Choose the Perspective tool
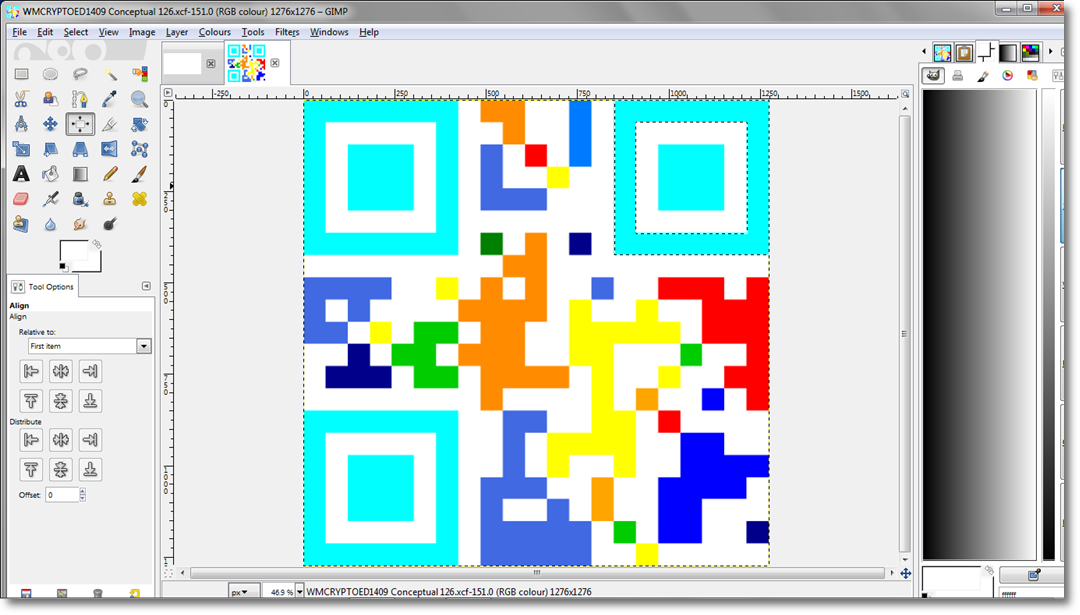The height and width of the screenshot is (615, 1080). pos(80,149)
